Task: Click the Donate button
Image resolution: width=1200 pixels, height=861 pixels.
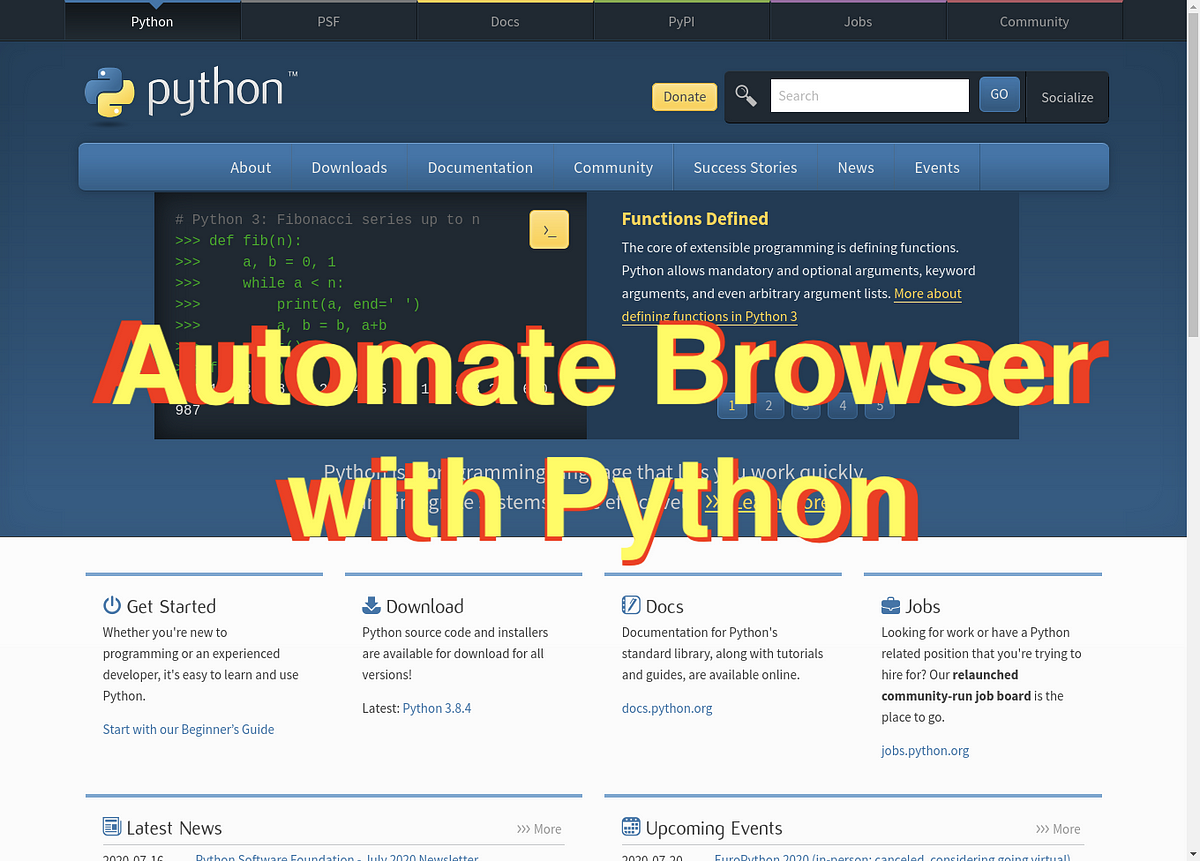Action: click(685, 96)
